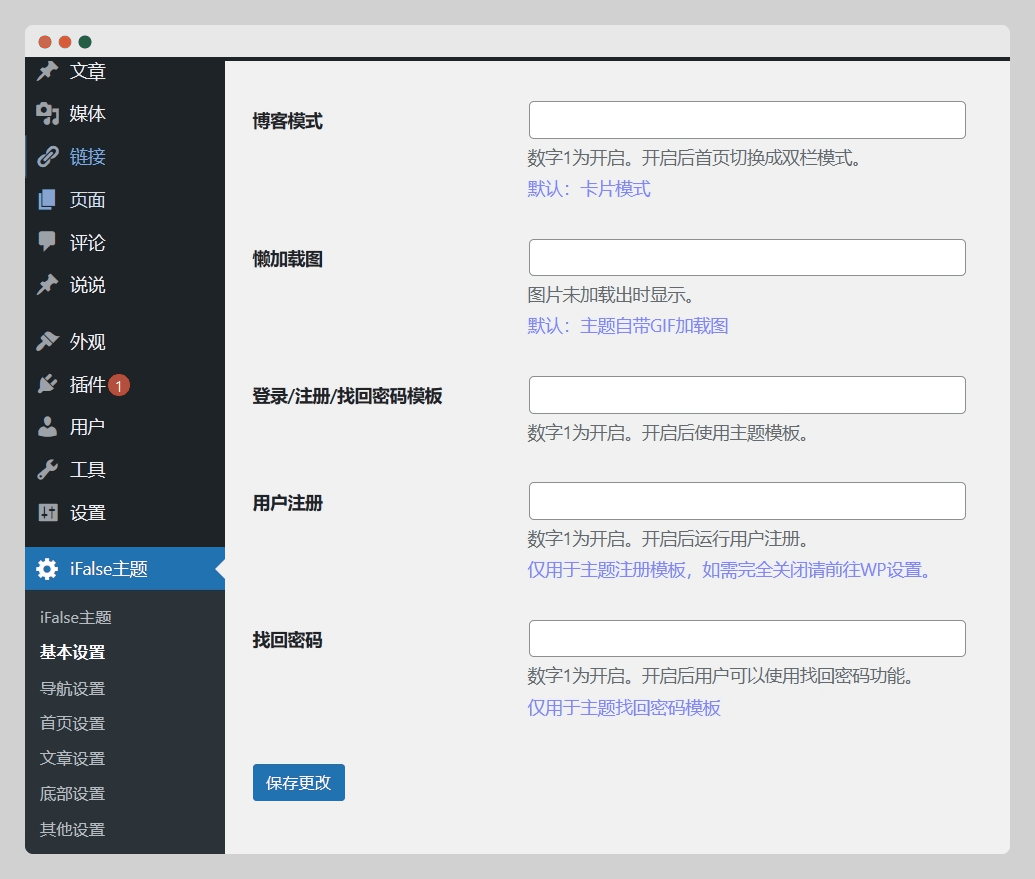The image size is (1035, 879).
Task: Select the 用户 person icon
Action: coord(47,427)
